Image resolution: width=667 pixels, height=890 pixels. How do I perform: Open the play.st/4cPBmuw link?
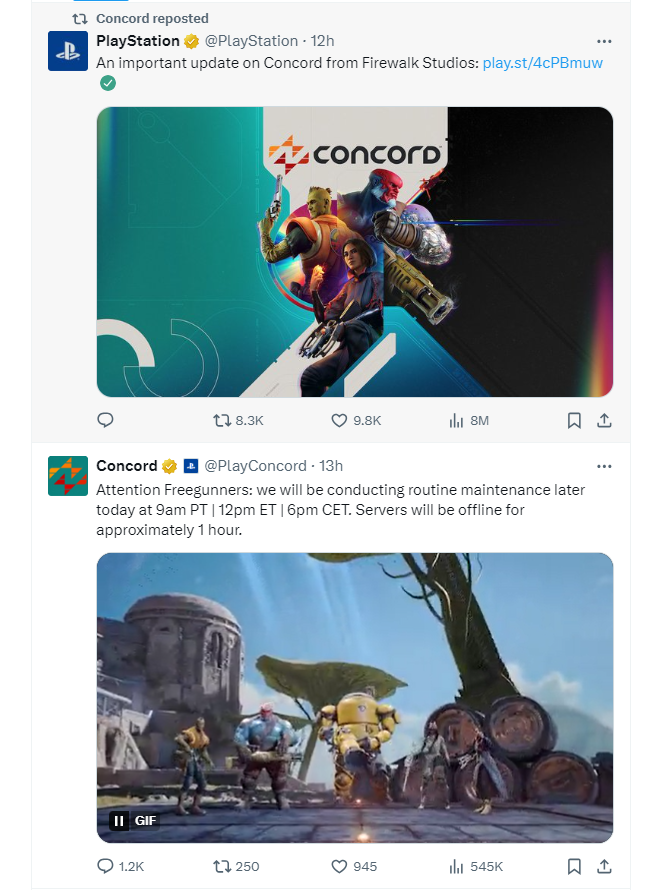point(543,63)
